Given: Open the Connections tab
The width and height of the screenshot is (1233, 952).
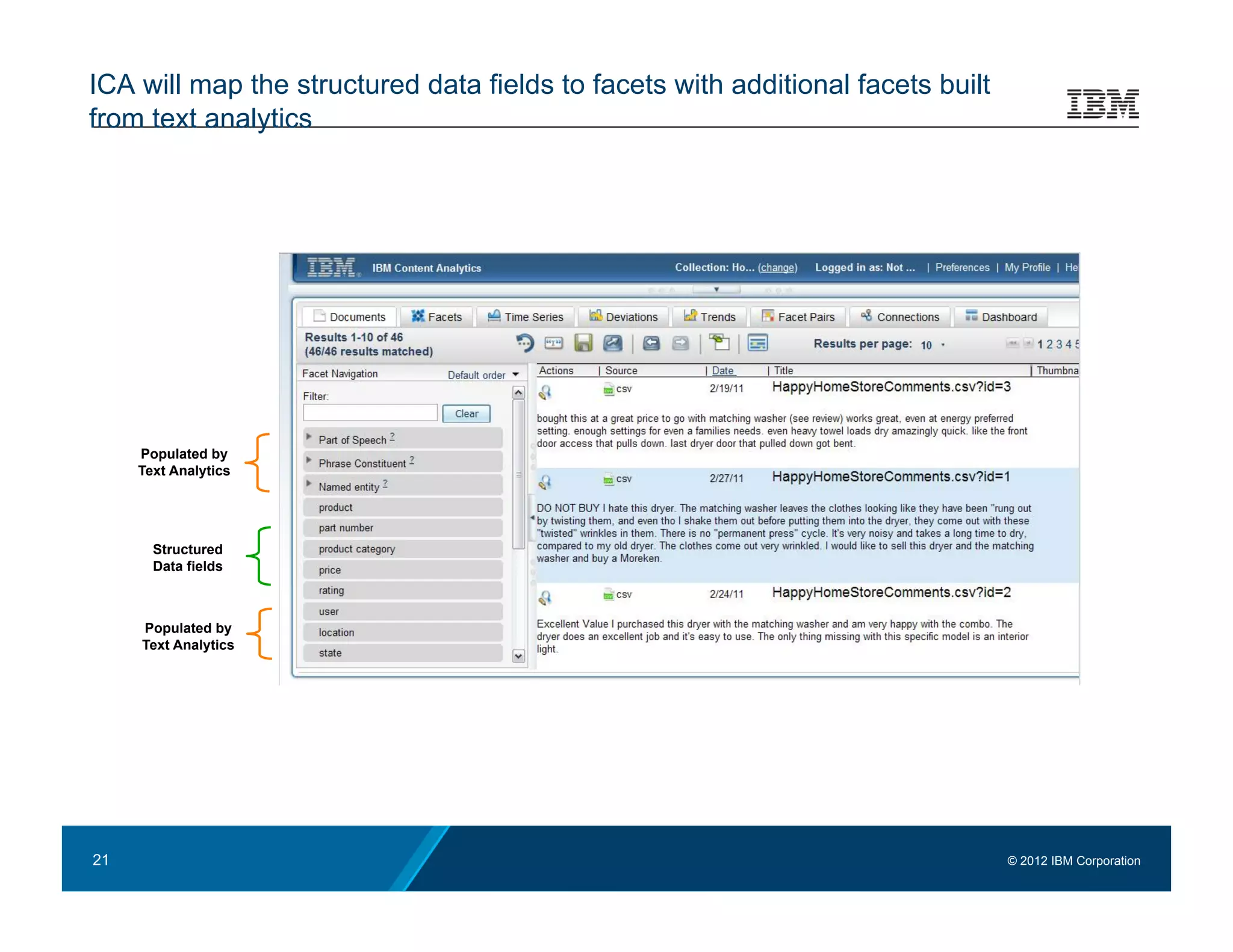Looking at the screenshot, I should tap(900, 317).
